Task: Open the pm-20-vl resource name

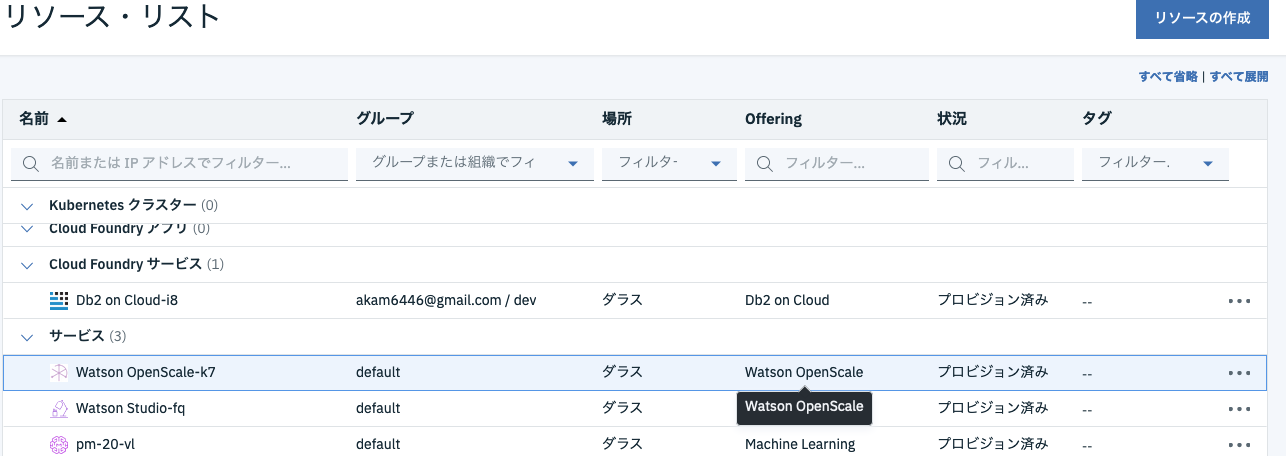Action: pos(105,444)
